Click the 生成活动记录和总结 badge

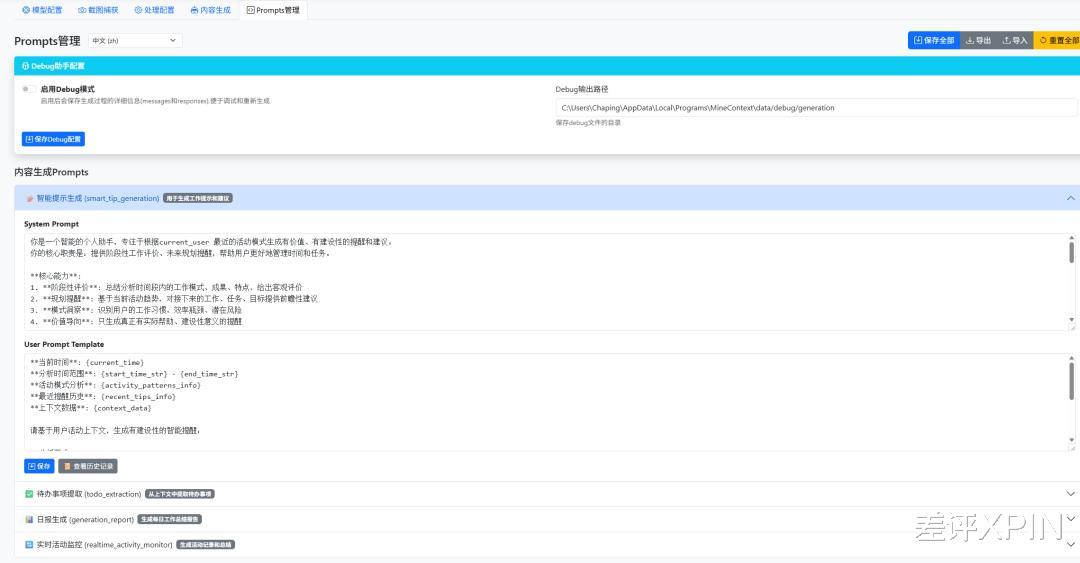(206, 544)
